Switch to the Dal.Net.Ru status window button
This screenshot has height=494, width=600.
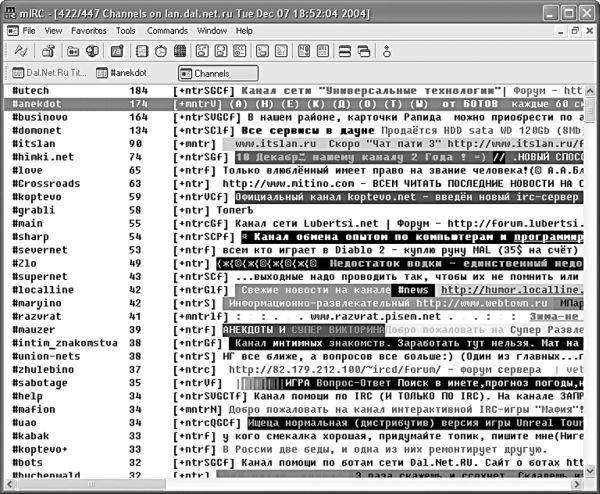tap(49, 72)
